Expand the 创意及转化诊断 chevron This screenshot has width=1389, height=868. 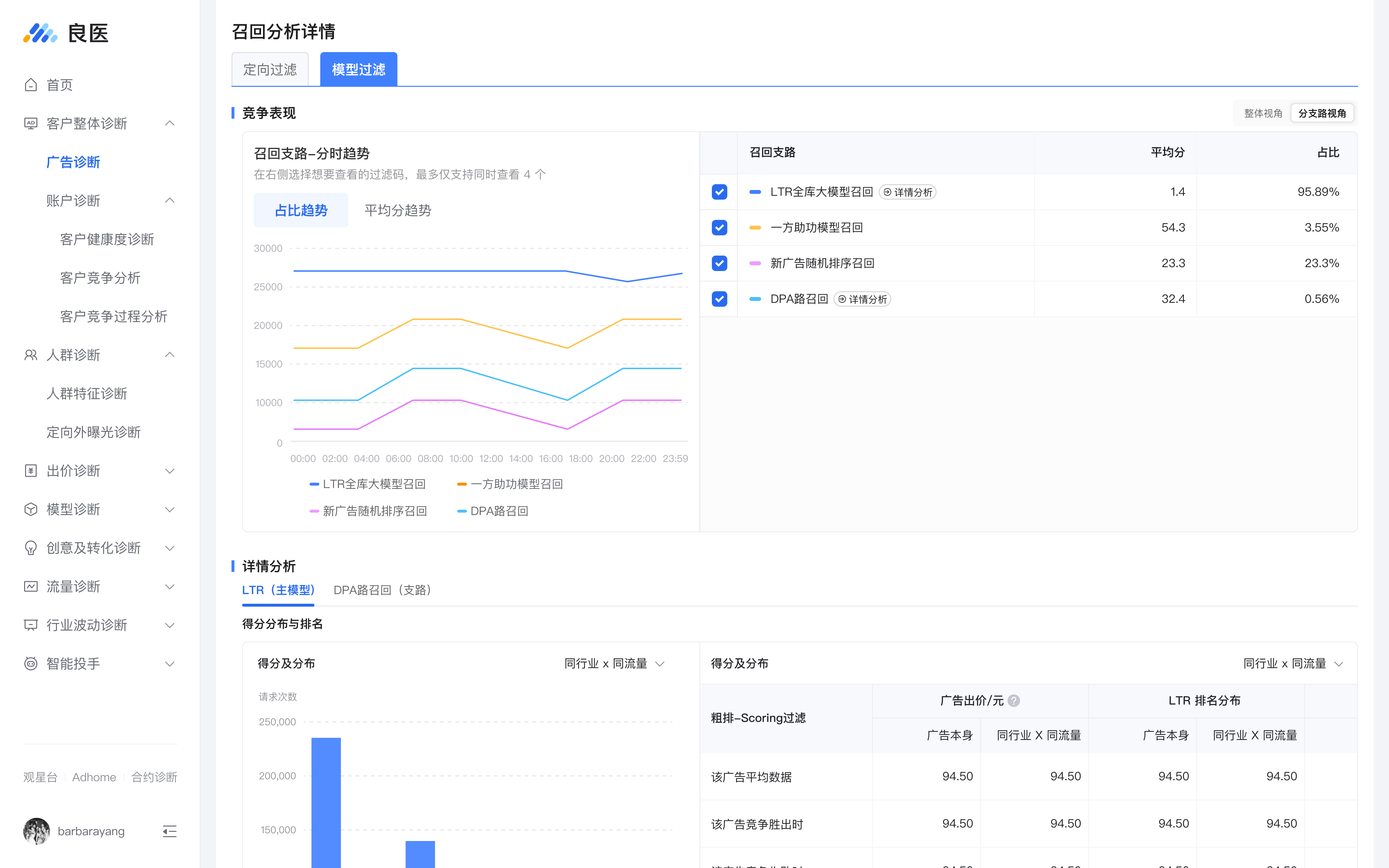[x=170, y=548]
